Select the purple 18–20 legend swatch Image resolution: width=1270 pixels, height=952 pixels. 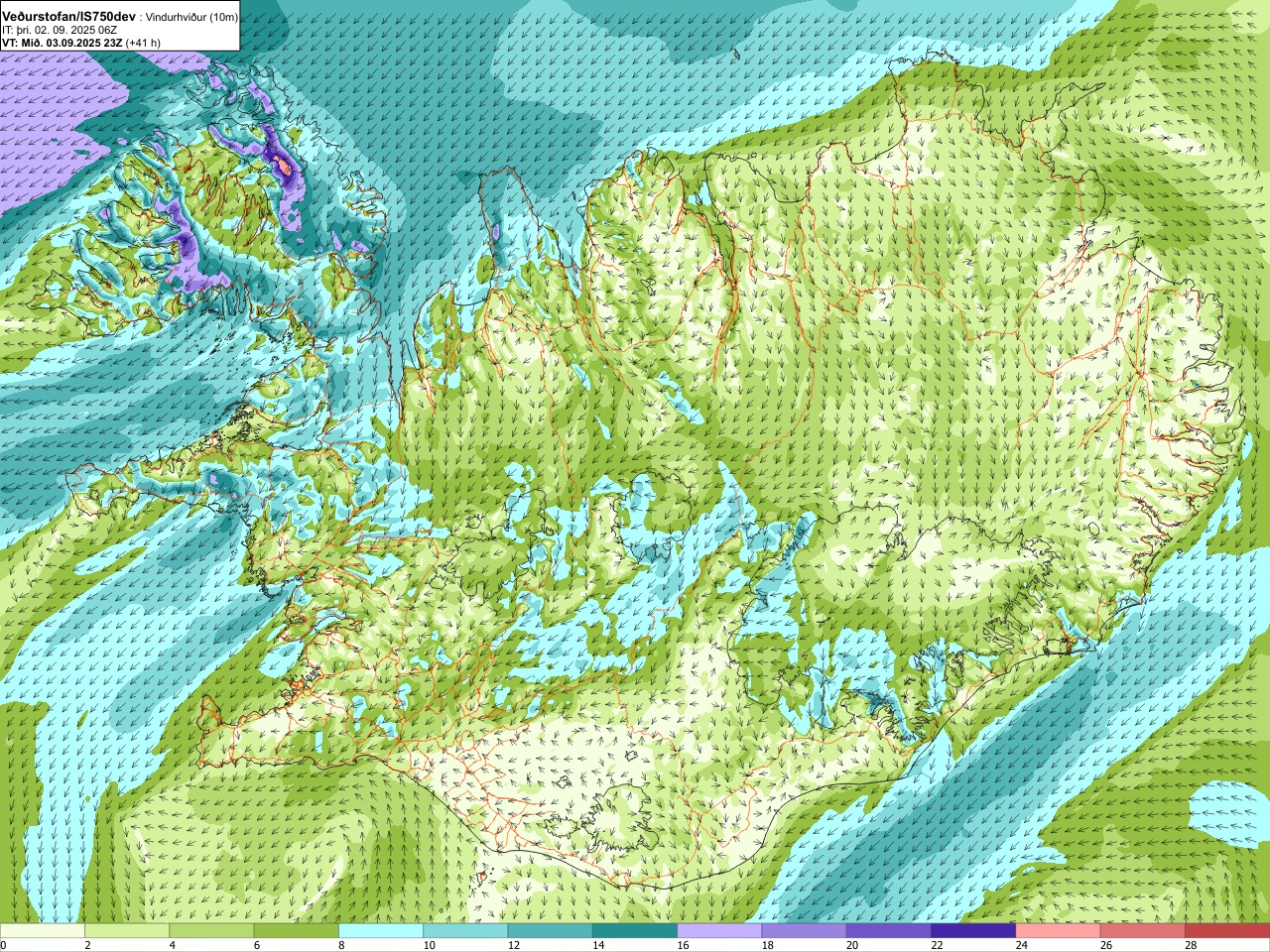(x=805, y=931)
